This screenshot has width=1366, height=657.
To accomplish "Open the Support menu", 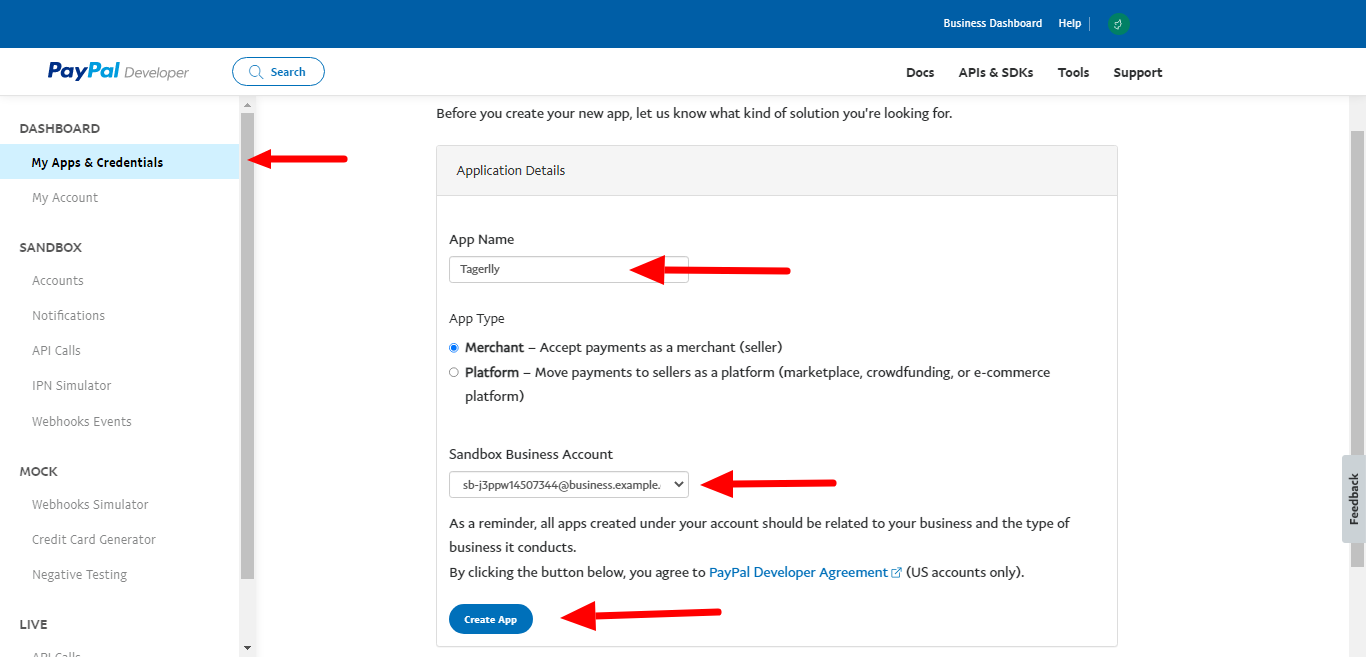I will (1137, 73).
